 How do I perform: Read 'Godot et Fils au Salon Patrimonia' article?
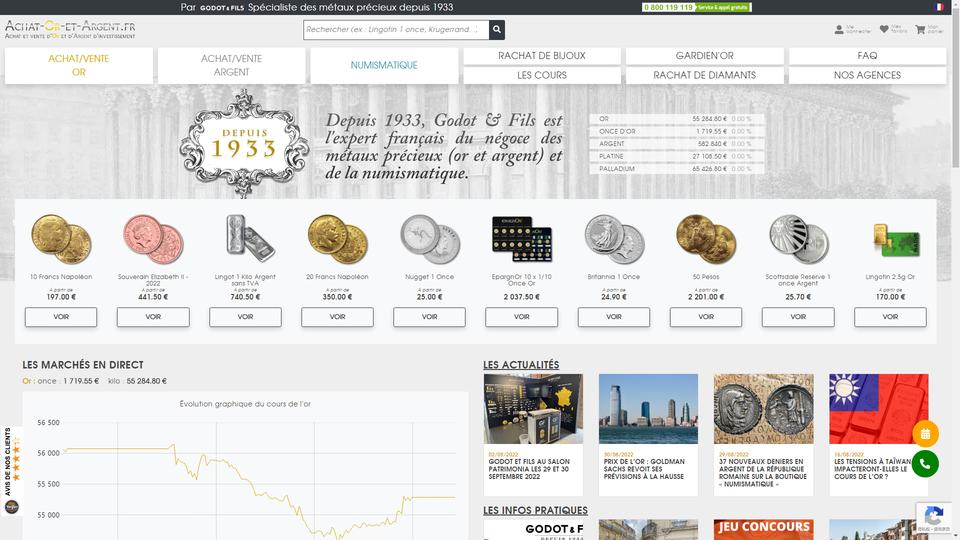coord(529,469)
